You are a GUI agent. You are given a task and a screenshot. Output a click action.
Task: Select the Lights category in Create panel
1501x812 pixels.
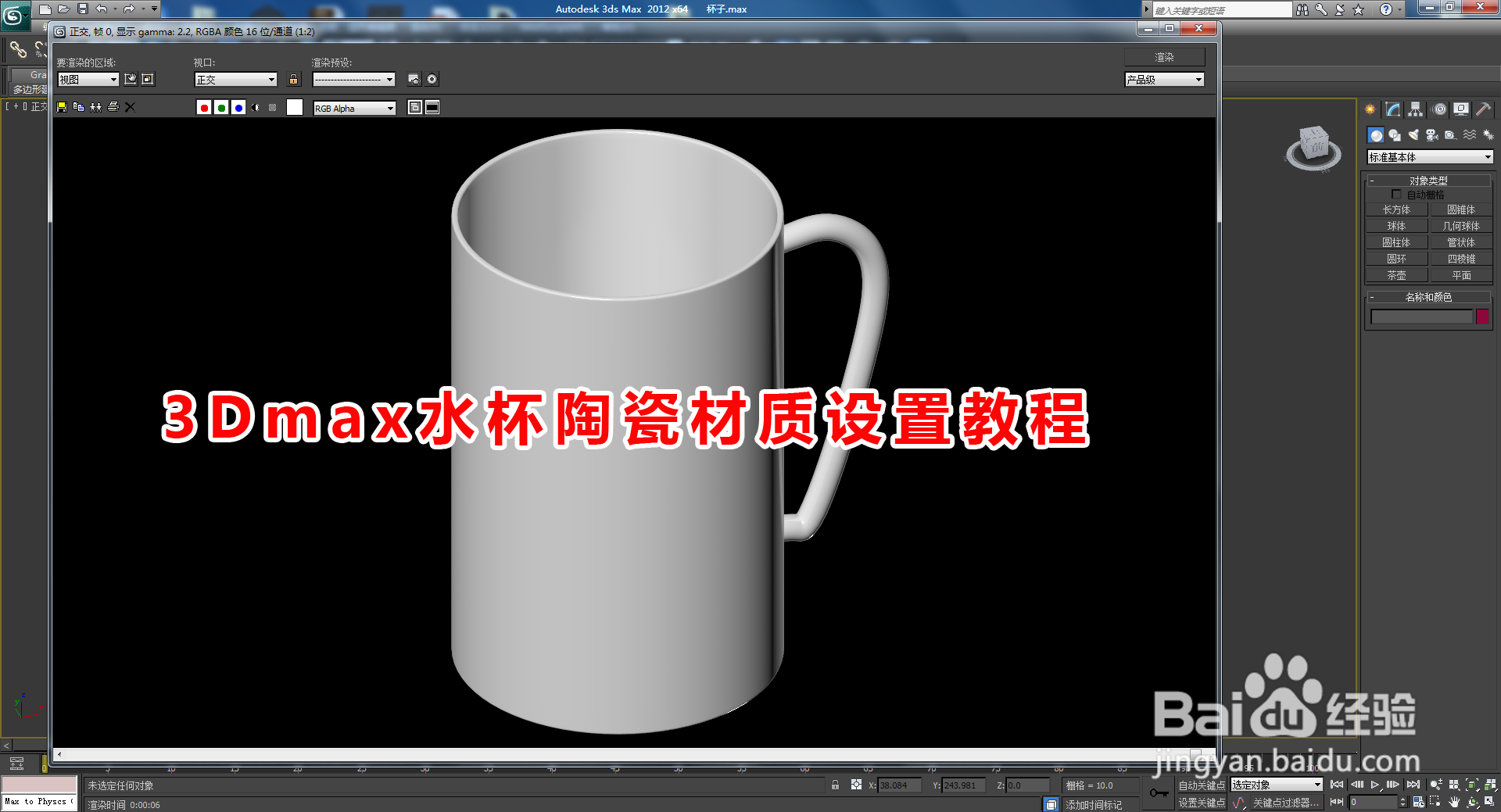[x=1413, y=135]
